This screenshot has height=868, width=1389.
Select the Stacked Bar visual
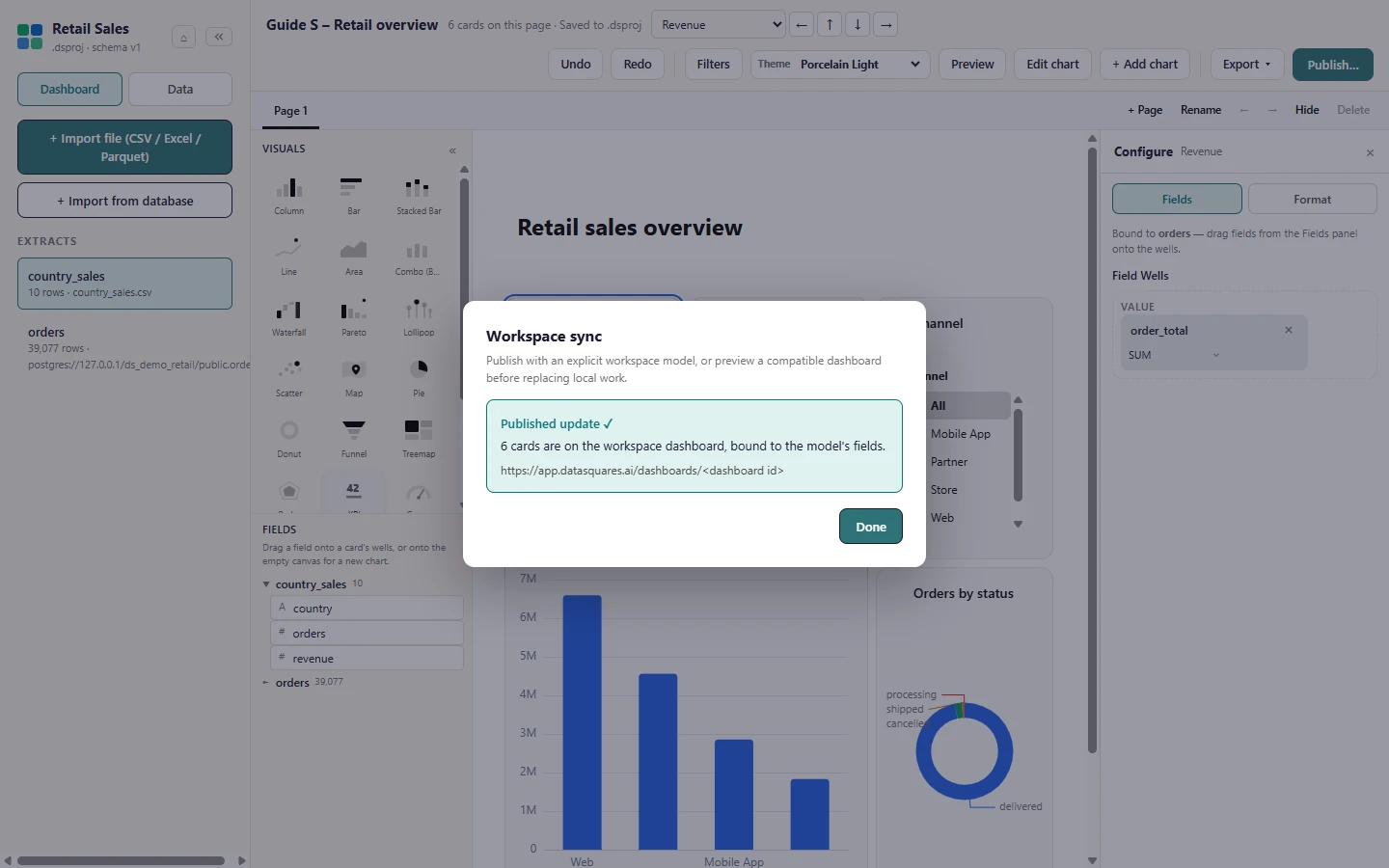click(x=419, y=195)
